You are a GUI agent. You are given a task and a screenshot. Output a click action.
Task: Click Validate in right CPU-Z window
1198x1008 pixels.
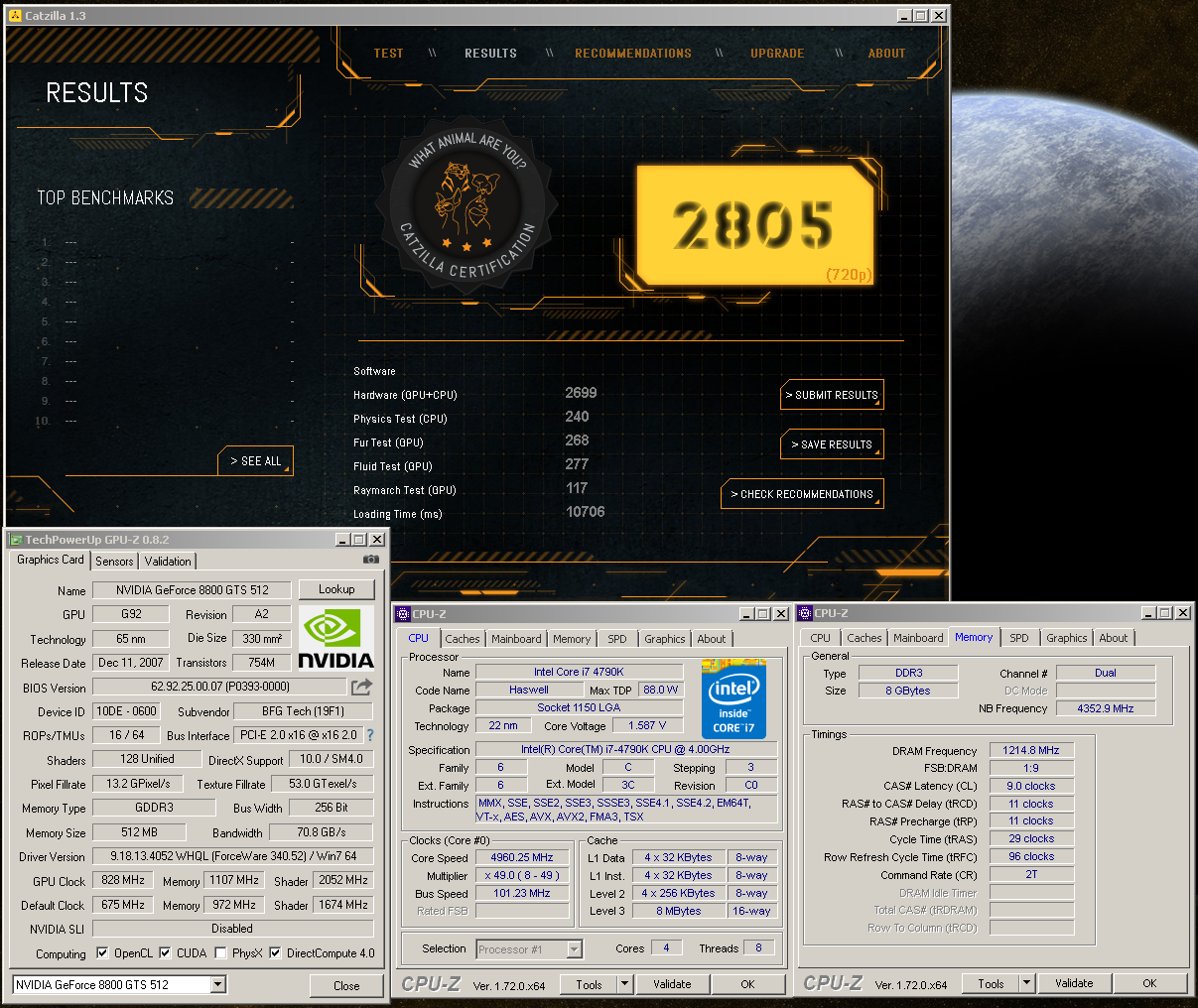(x=1074, y=983)
